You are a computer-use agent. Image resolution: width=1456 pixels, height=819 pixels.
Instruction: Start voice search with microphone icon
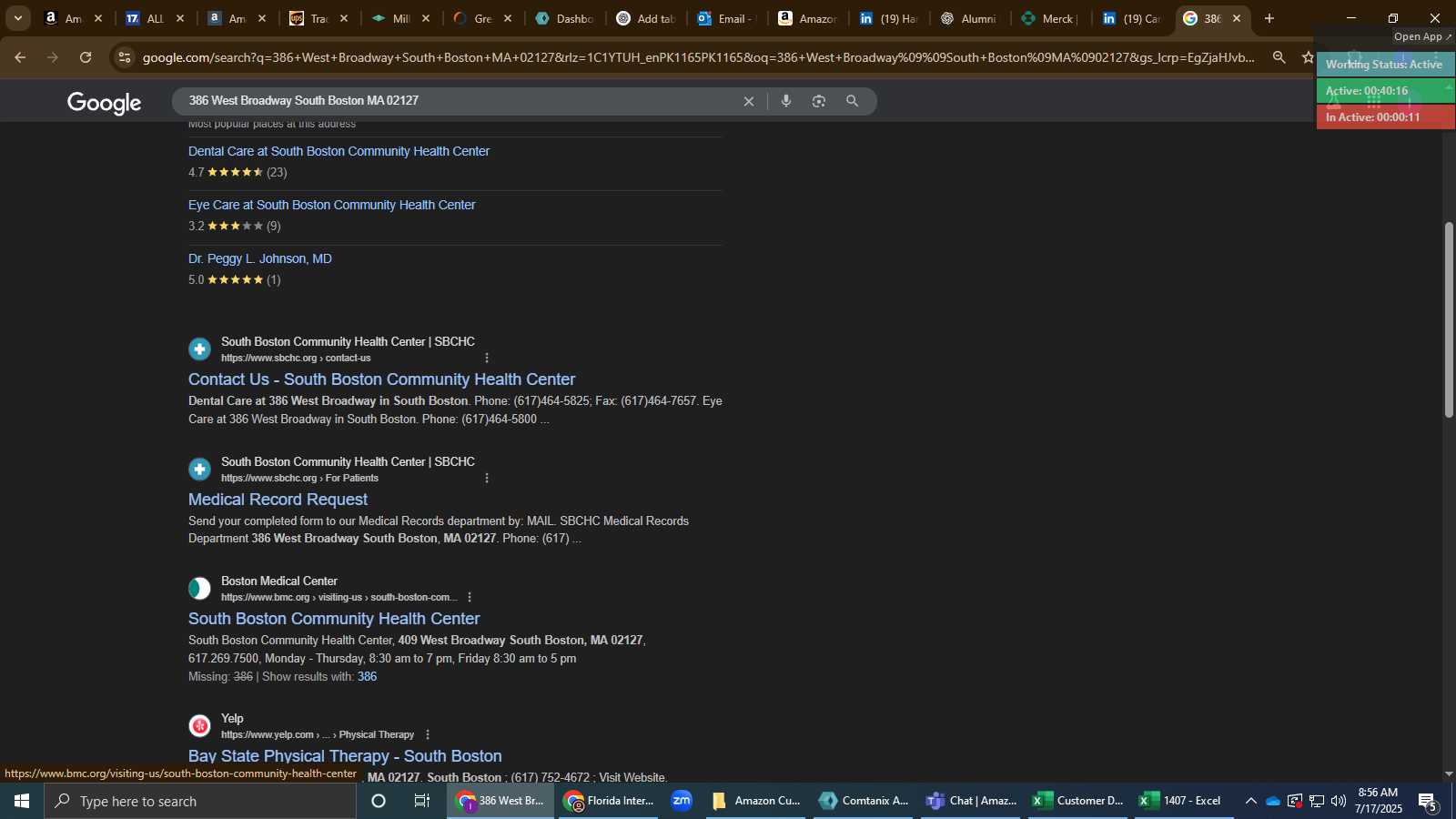click(x=786, y=101)
